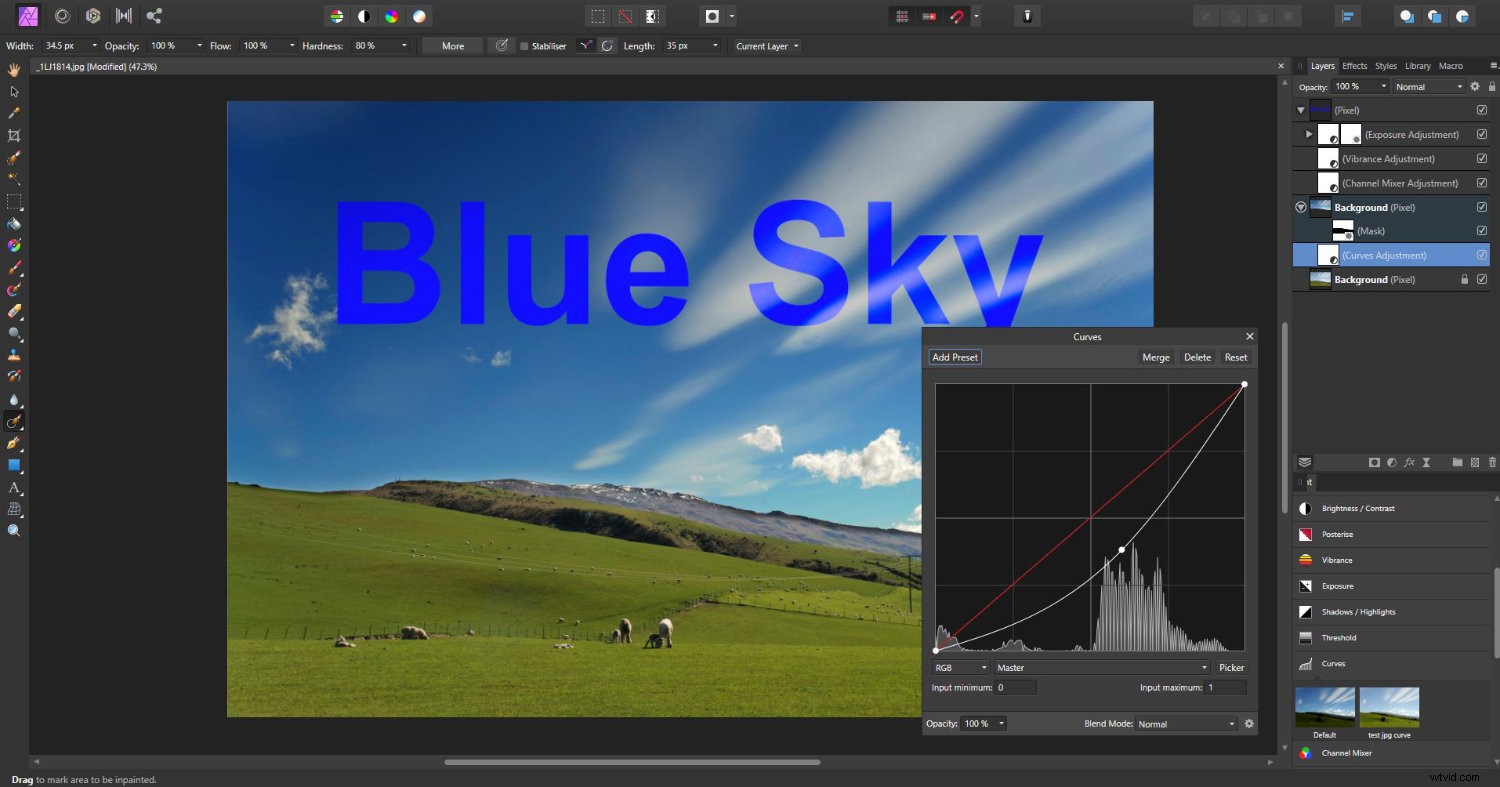Expand the Exposure Adjustment layer
The width and height of the screenshot is (1500, 787).
pyautogui.click(x=1309, y=133)
